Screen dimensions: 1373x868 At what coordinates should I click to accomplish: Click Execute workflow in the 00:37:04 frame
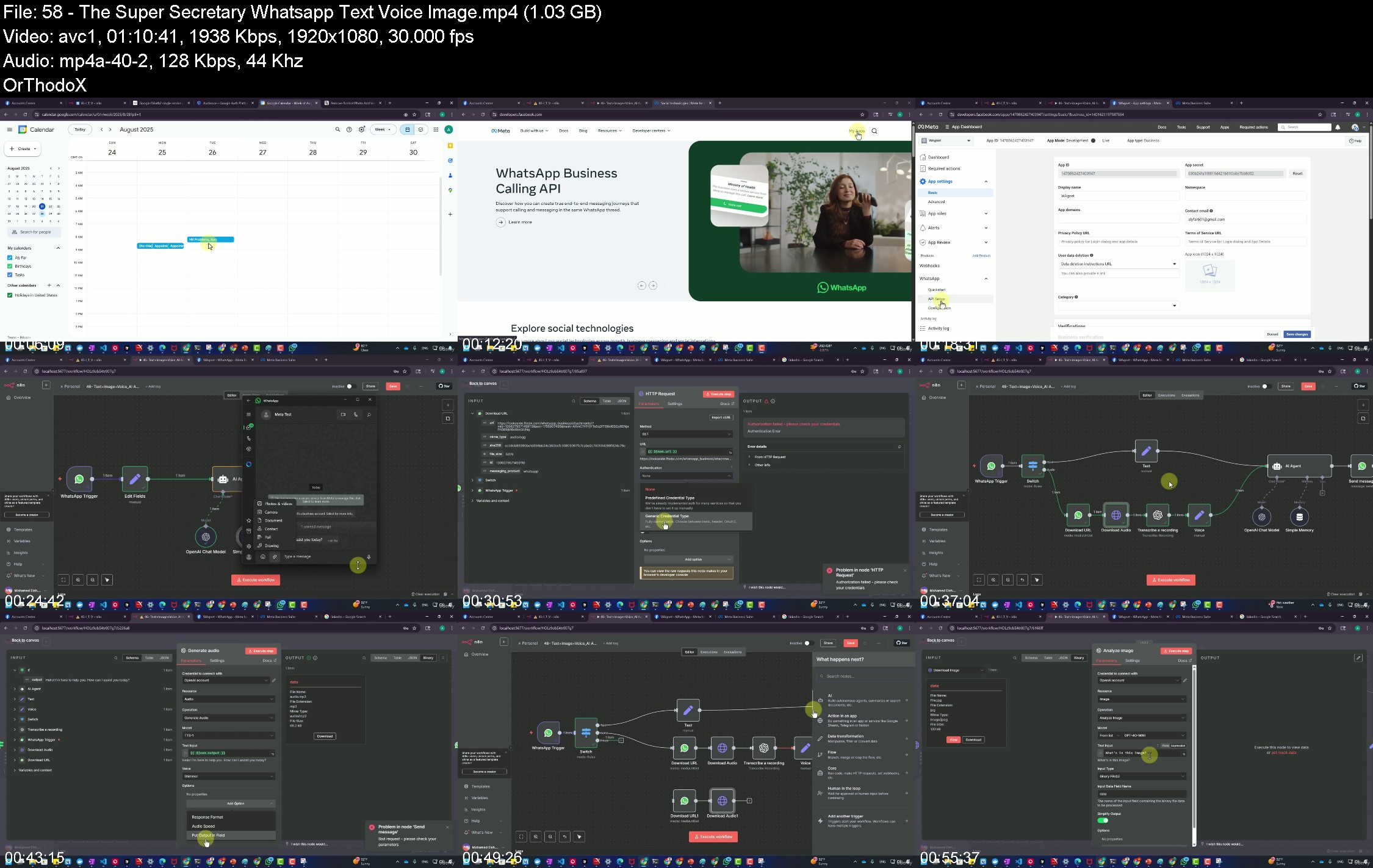pyautogui.click(x=1170, y=579)
